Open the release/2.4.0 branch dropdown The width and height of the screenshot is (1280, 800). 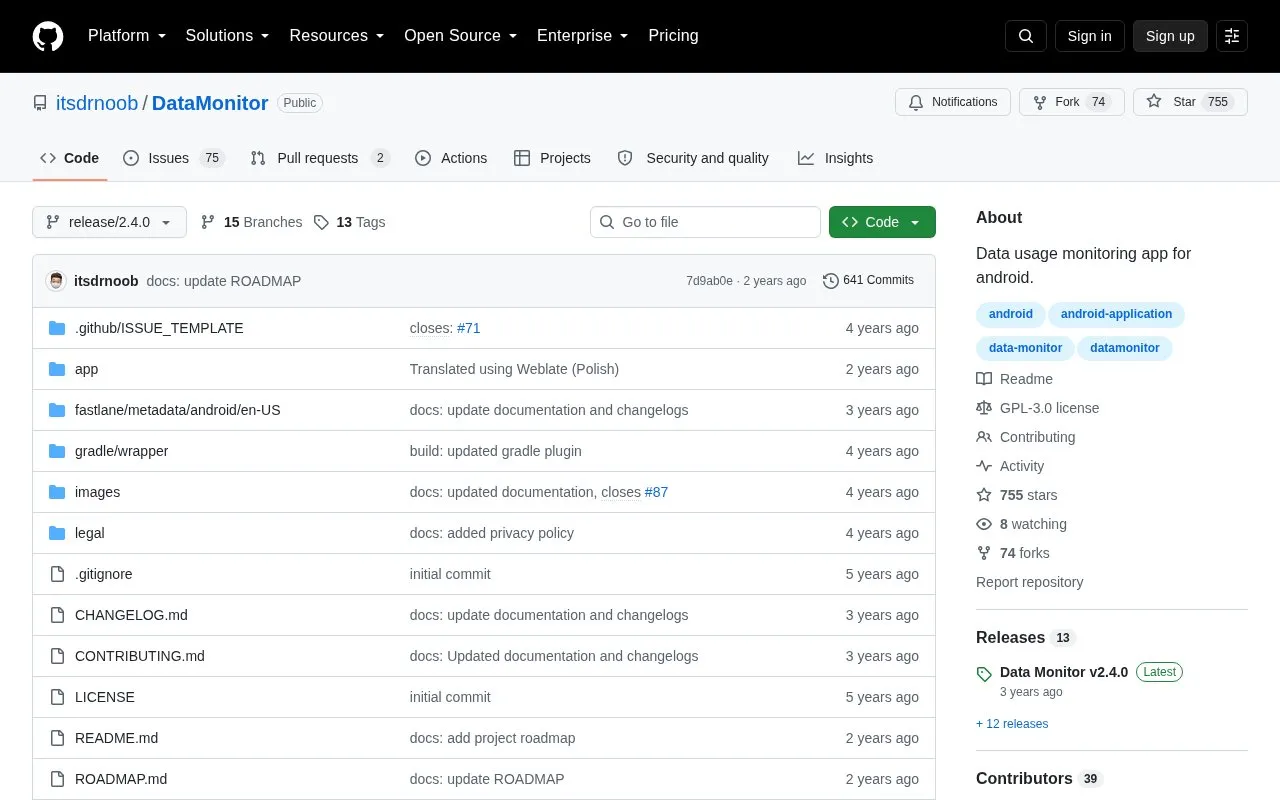pyautogui.click(x=110, y=222)
